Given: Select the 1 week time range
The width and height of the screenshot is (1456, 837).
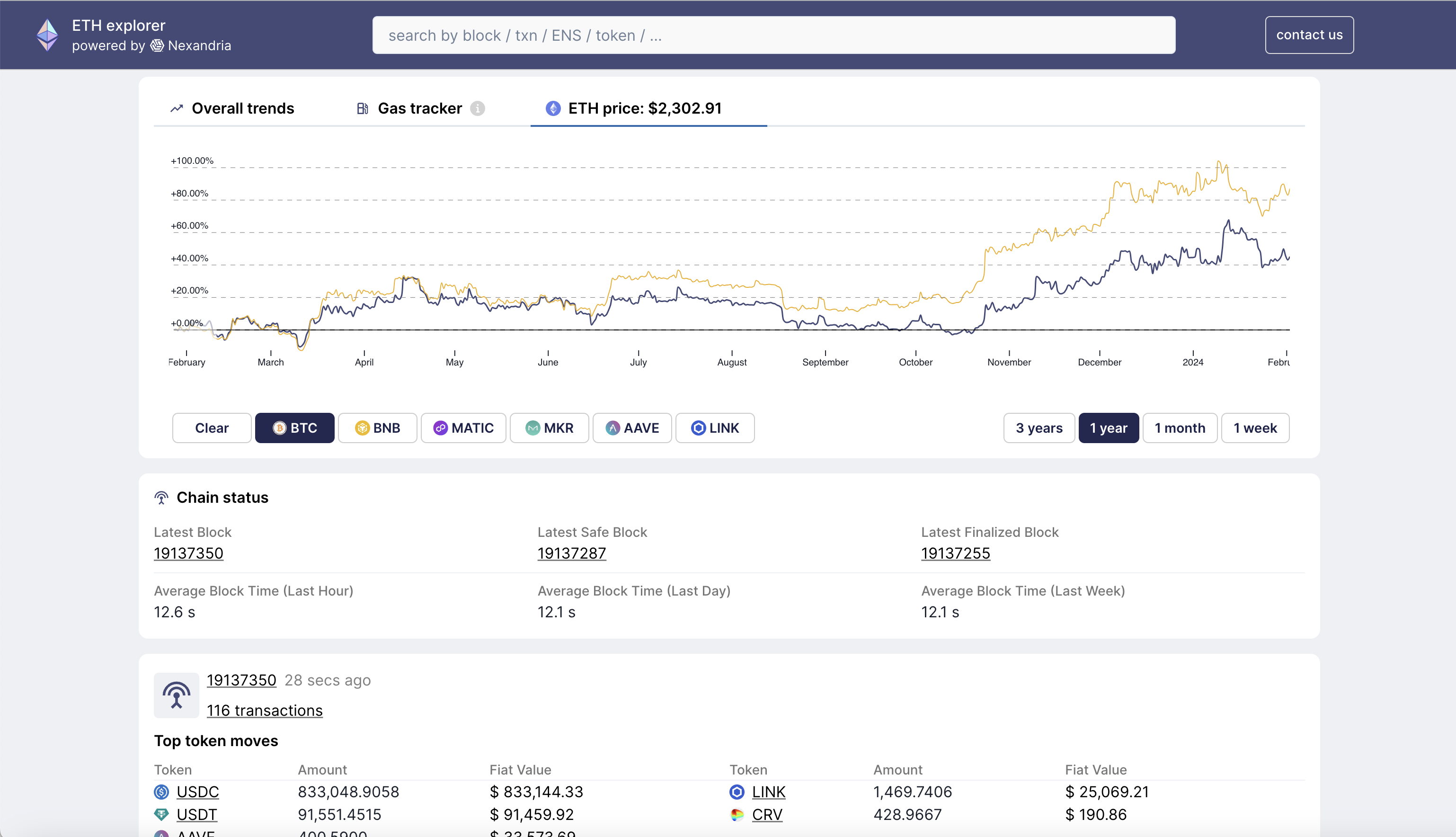Looking at the screenshot, I should (x=1255, y=427).
